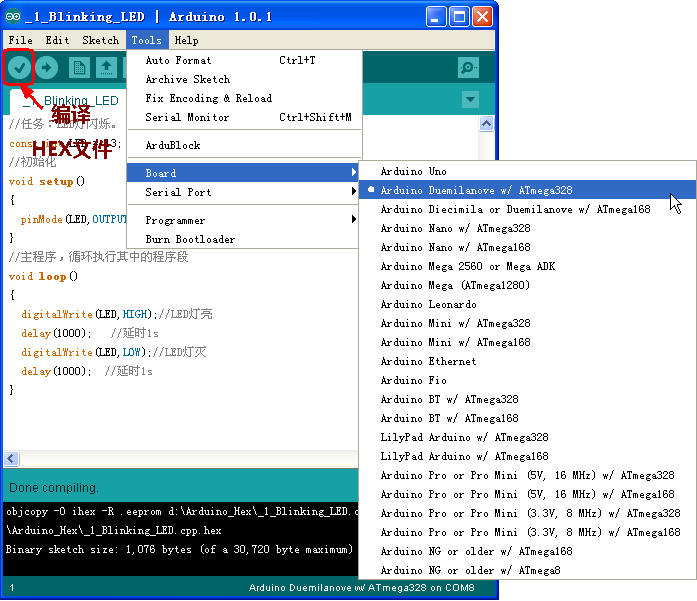697x601 pixels.
Task: Click 'void loop()' line in editor
Action: coord(43,276)
